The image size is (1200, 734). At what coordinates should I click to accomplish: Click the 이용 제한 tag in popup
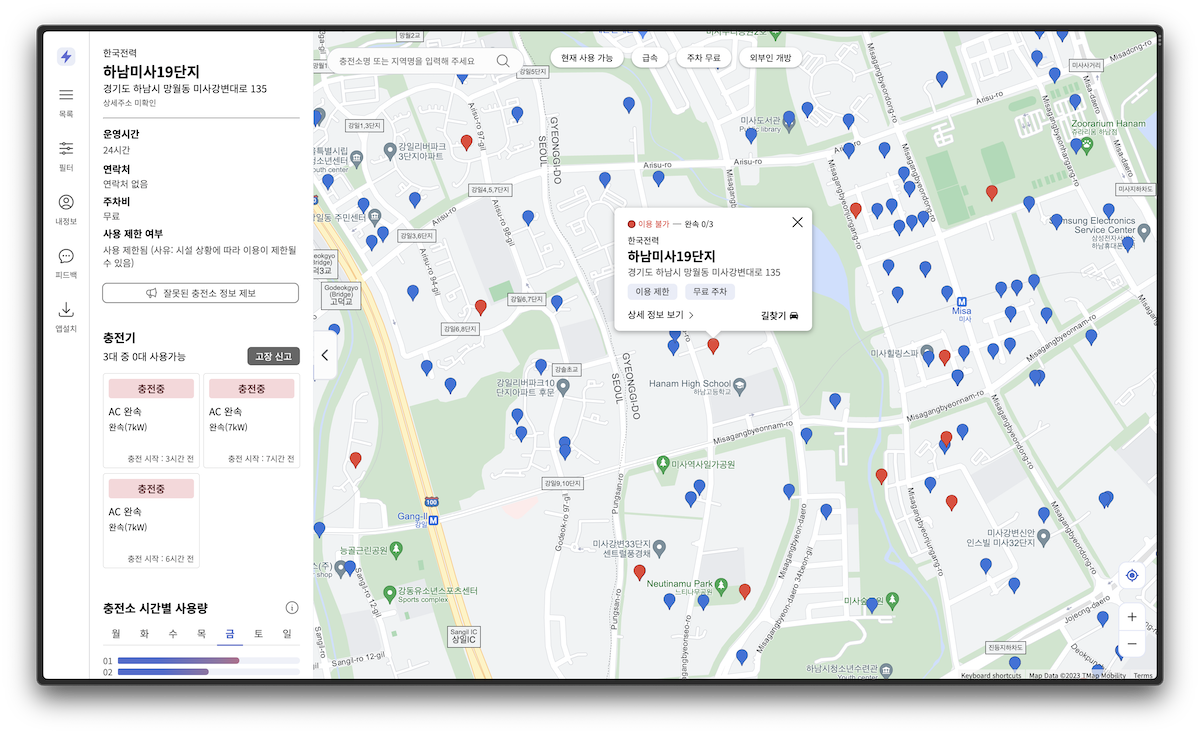coord(652,292)
